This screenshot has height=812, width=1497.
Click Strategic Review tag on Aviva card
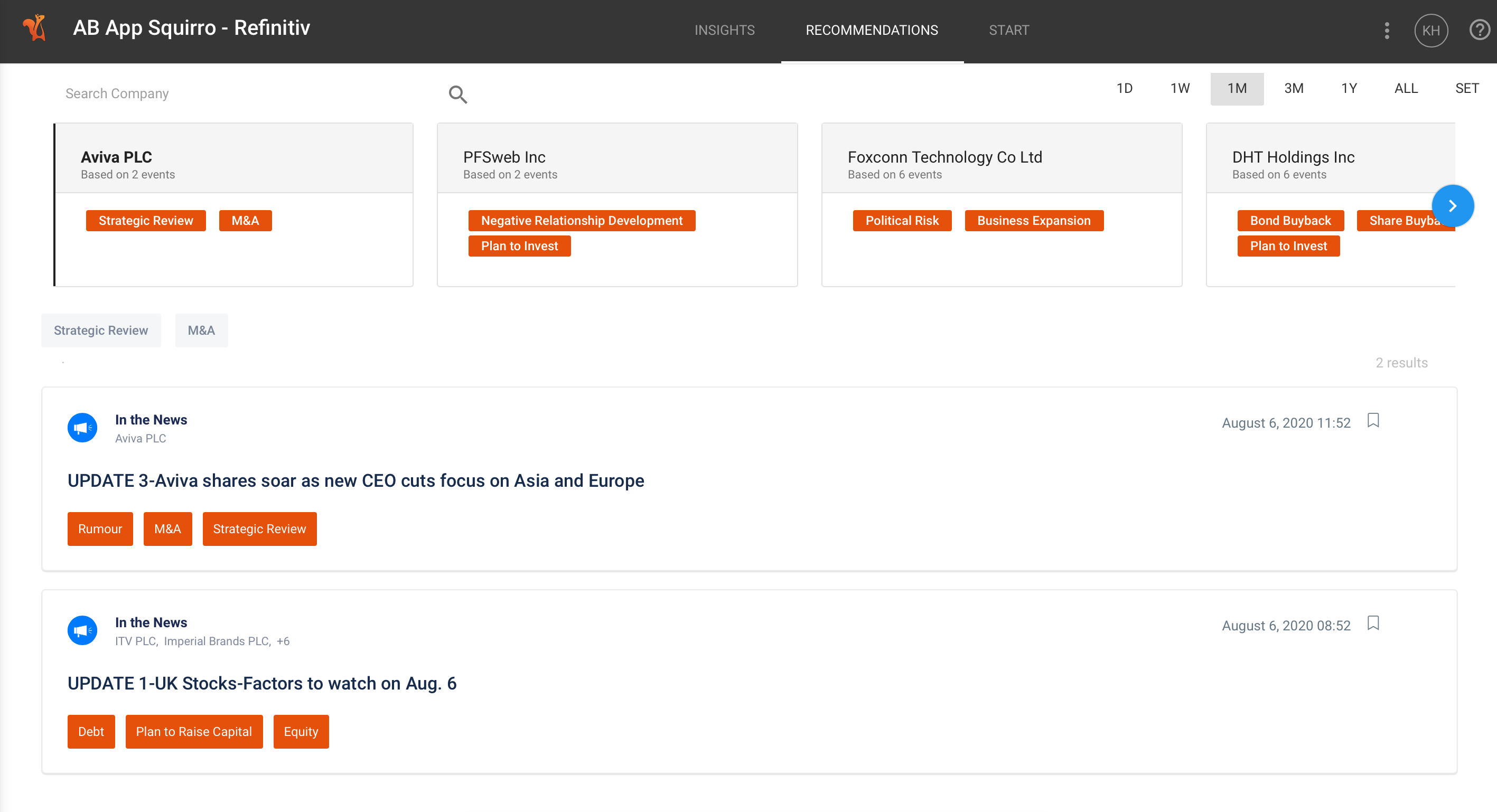coord(145,221)
